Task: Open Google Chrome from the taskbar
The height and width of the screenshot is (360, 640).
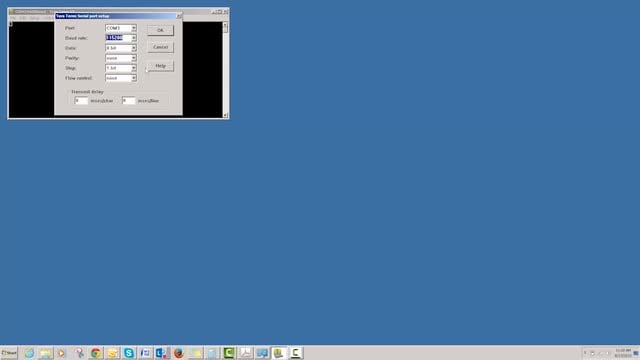Action: 96,353
